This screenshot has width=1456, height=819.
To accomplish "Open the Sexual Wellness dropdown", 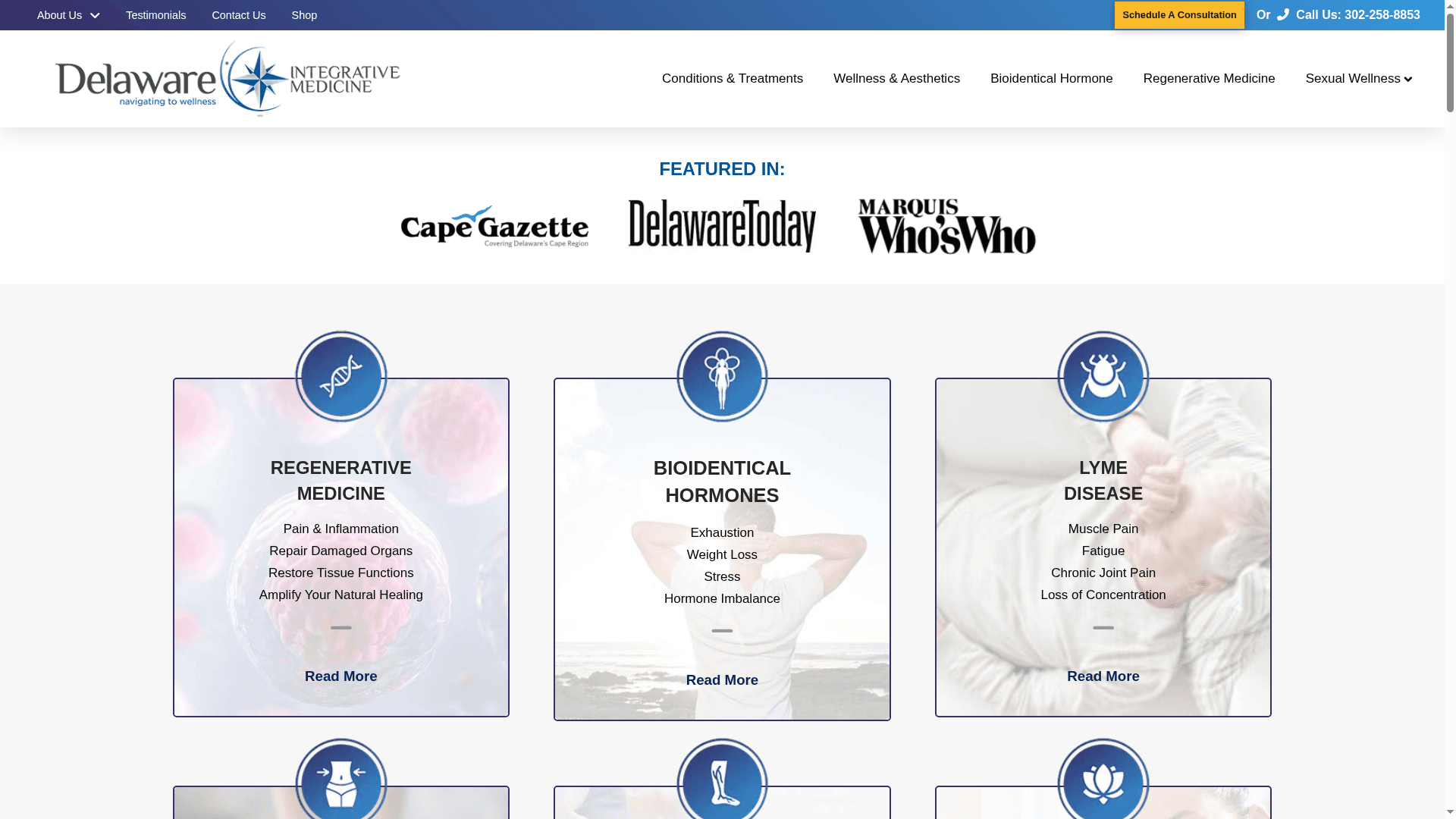I will pos(1357,78).
